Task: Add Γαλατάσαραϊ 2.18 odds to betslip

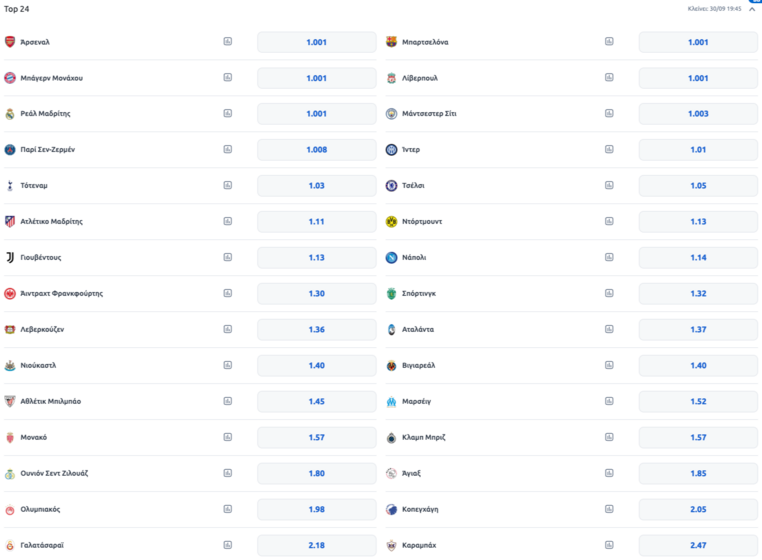Action: (x=316, y=545)
